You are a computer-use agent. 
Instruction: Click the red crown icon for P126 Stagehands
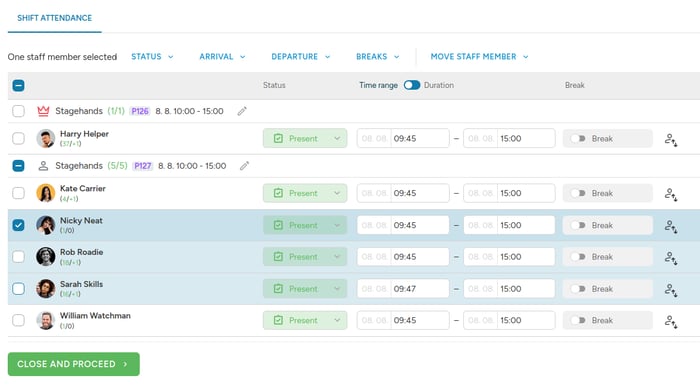tap(43, 111)
